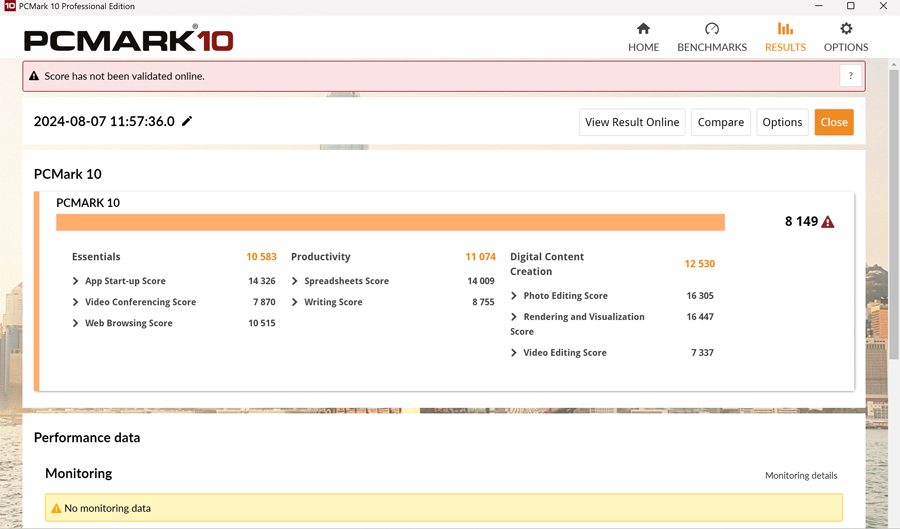Select the Essentials score 10 583

tap(261, 256)
